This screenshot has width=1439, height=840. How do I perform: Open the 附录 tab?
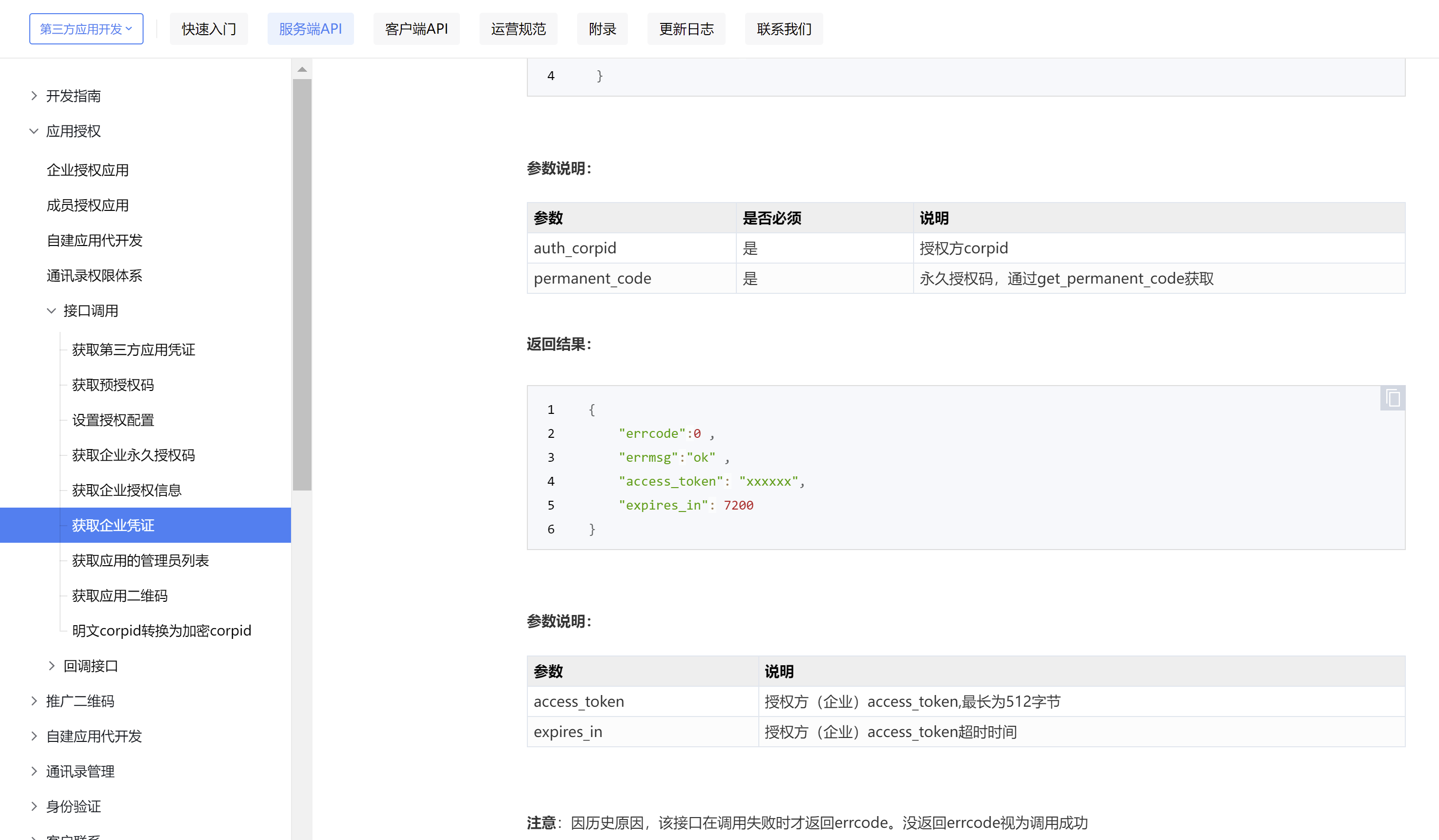pyautogui.click(x=603, y=29)
